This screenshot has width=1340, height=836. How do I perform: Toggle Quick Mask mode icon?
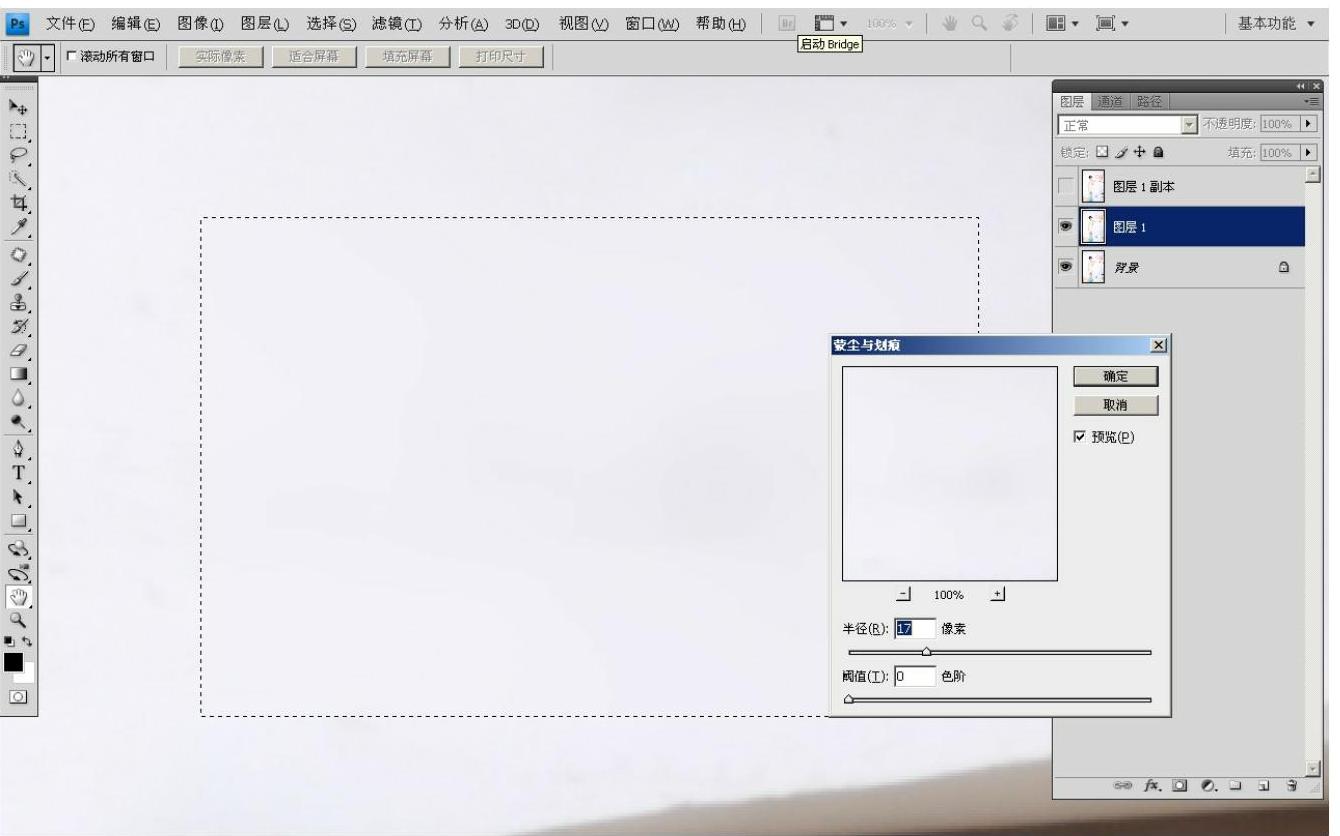point(18,695)
